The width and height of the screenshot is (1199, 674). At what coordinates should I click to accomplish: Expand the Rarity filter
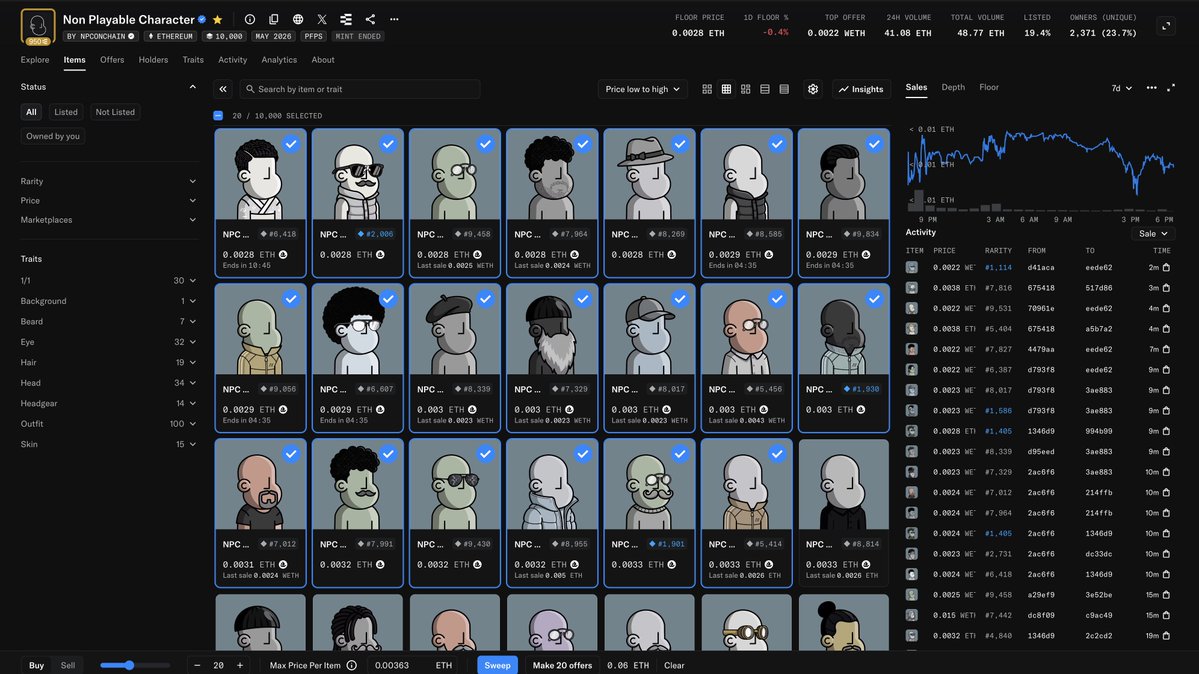pos(108,181)
